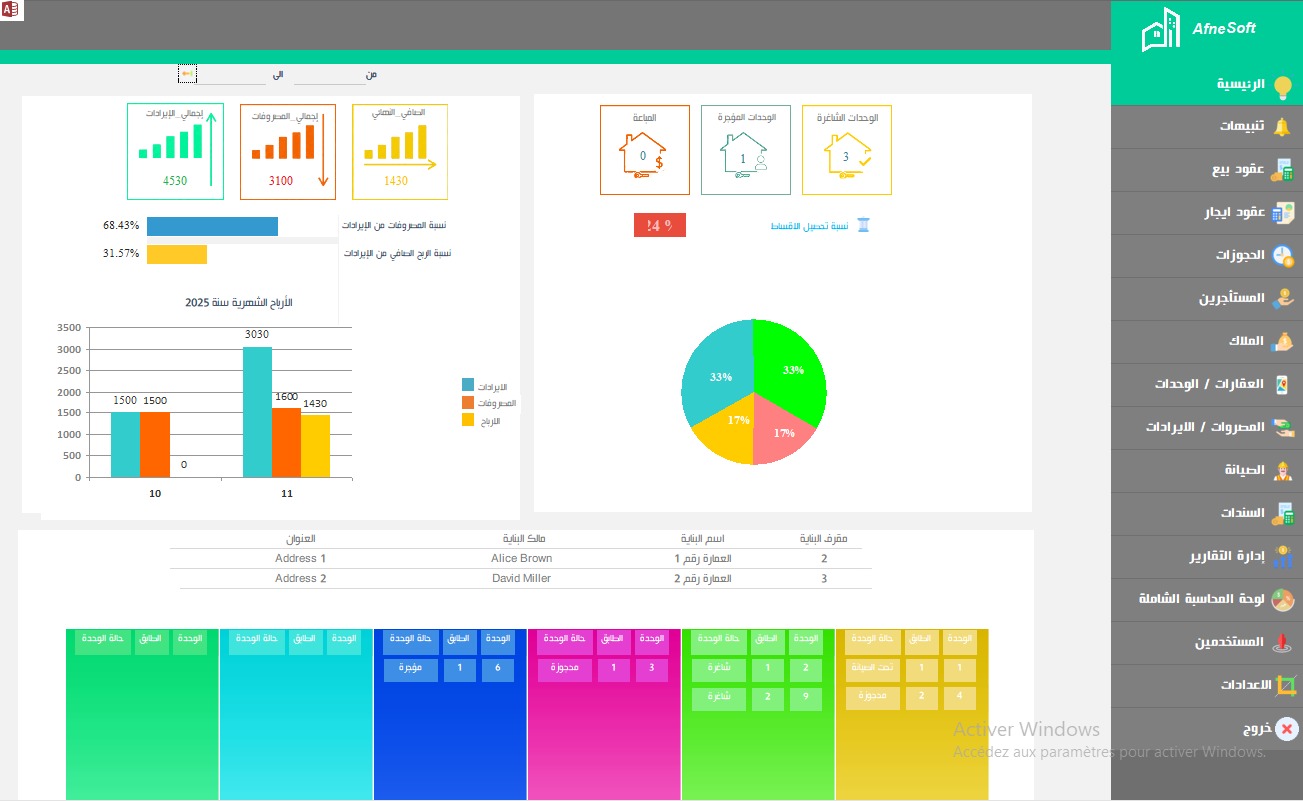Click the David Miller owner cell
The image size is (1303, 801).
tap(522, 578)
